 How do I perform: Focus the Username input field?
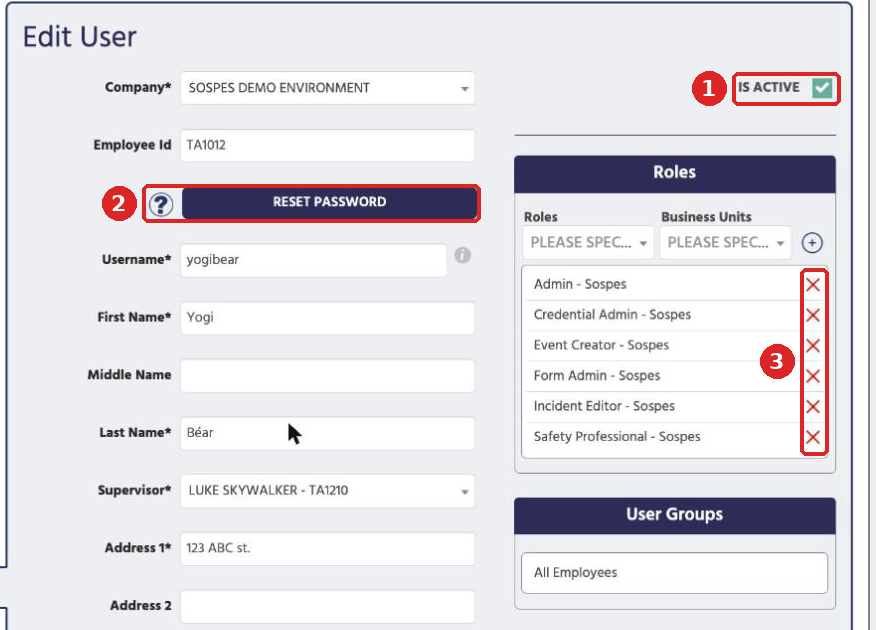(x=313, y=260)
